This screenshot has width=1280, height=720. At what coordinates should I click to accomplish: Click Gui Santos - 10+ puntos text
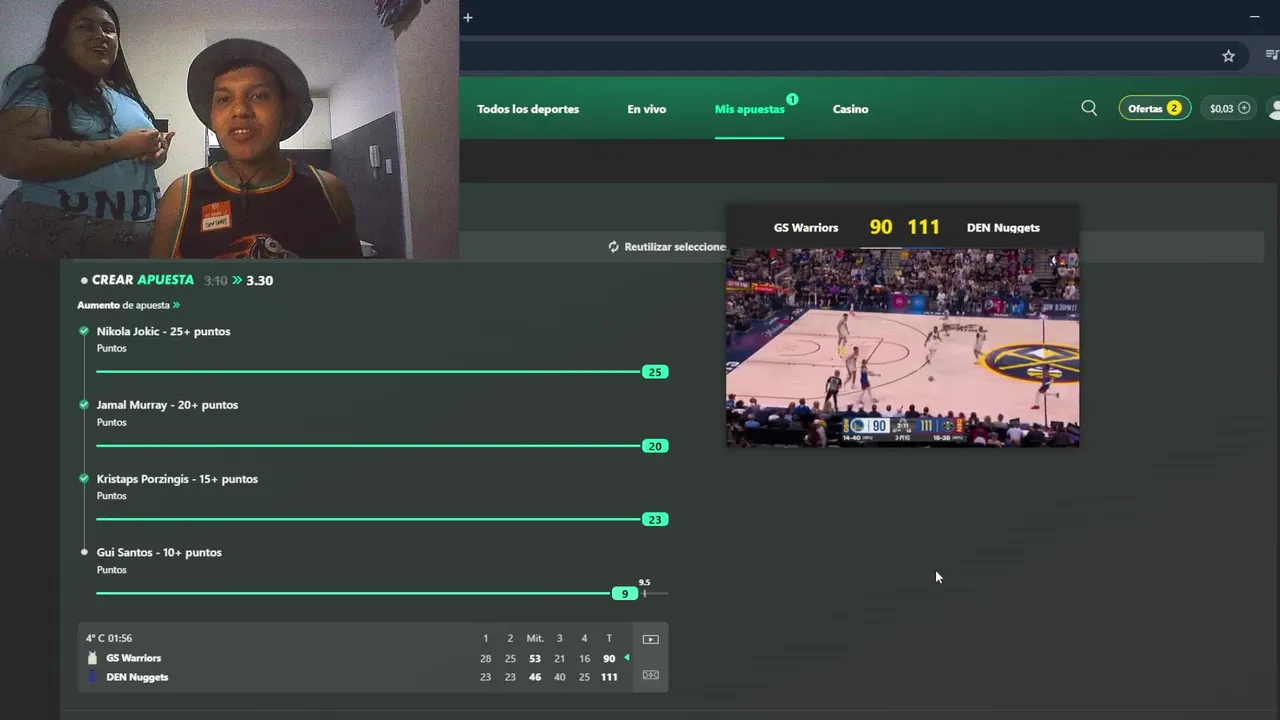[159, 552]
